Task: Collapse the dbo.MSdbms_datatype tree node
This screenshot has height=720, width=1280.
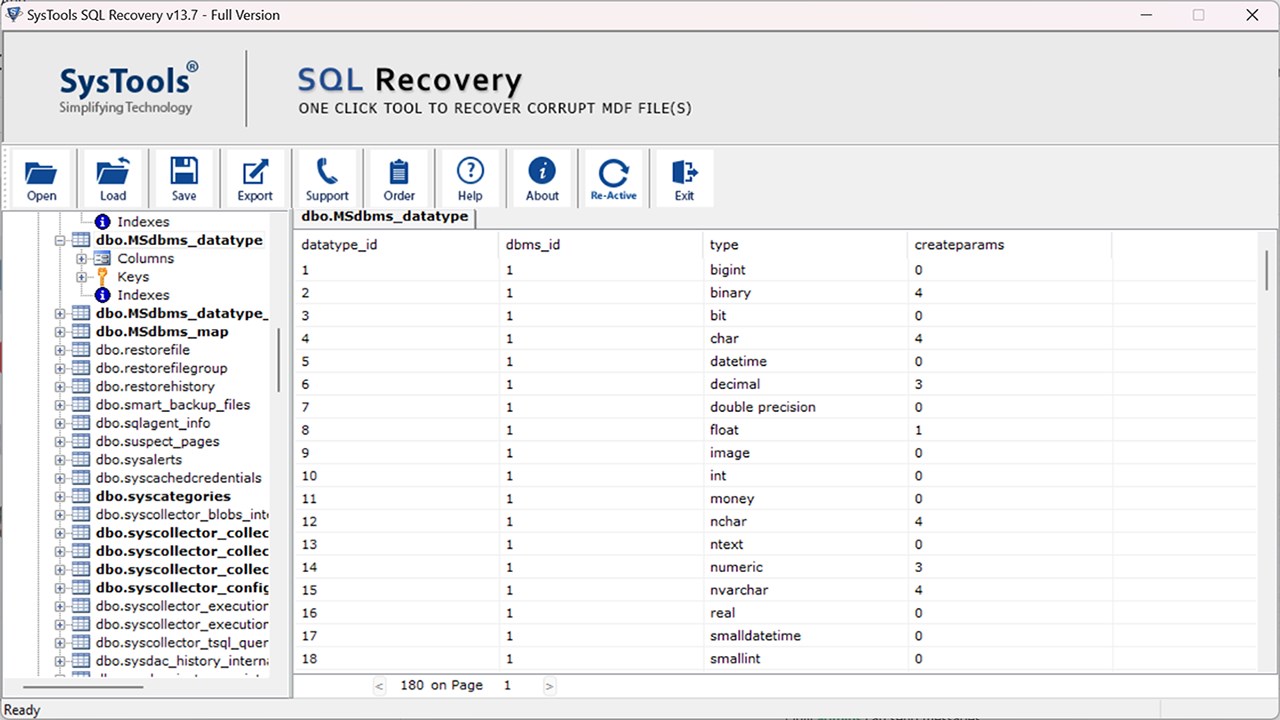Action: point(60,241)
